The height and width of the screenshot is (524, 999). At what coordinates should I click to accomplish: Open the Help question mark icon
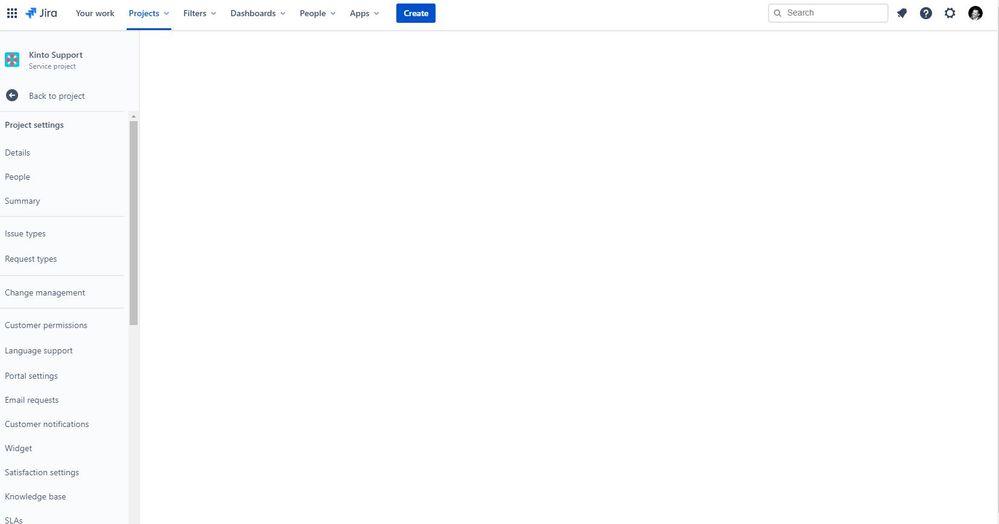click(x=926, y=13)
